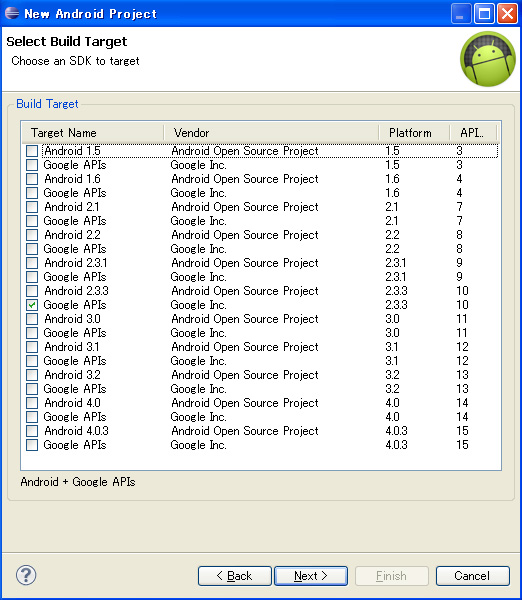Click 'Android 2.2' target name text
This screenshot has height=600, width=522.
click(72, 235)
